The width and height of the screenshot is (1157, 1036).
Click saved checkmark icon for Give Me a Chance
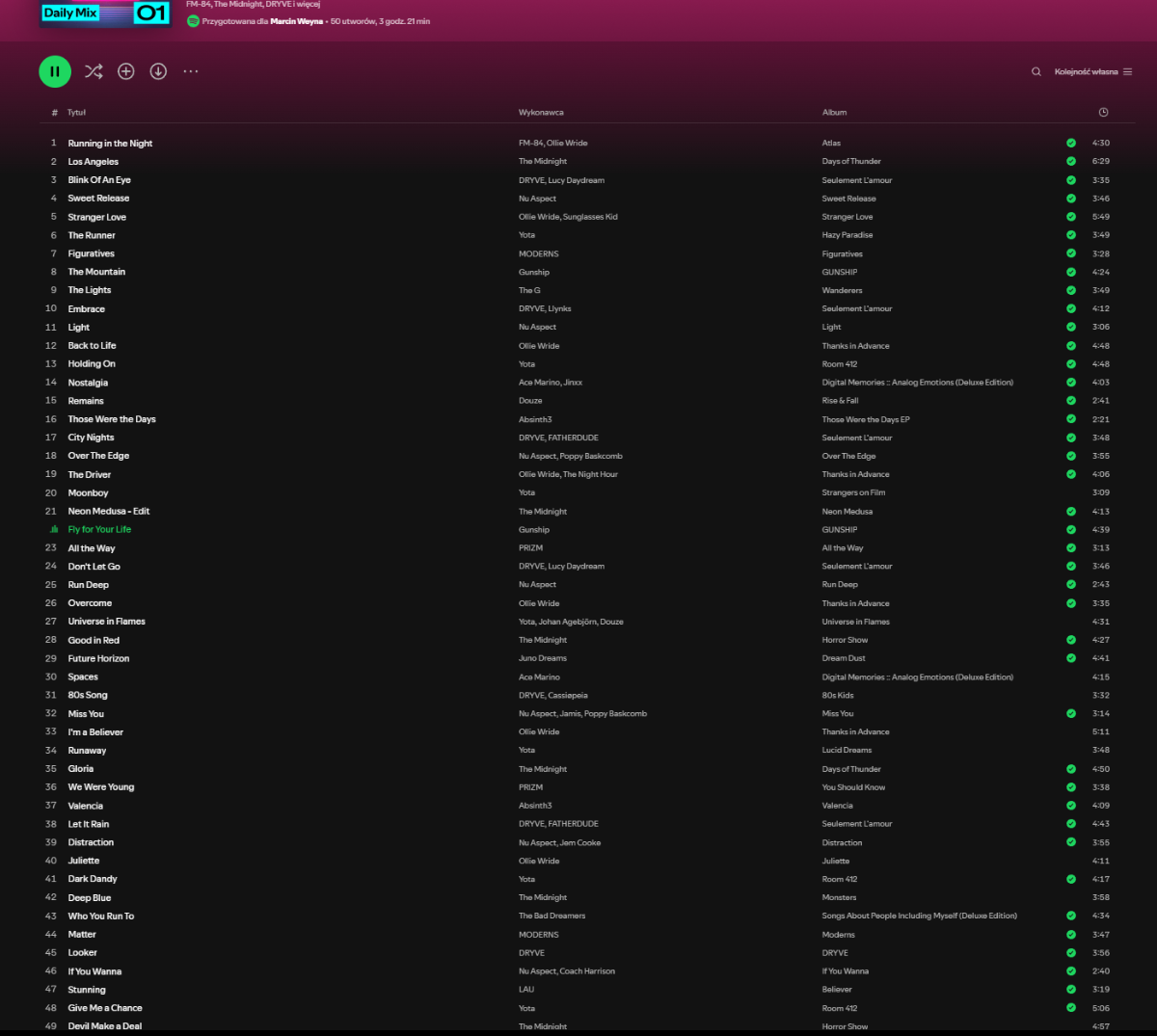coord(1071,1008)
